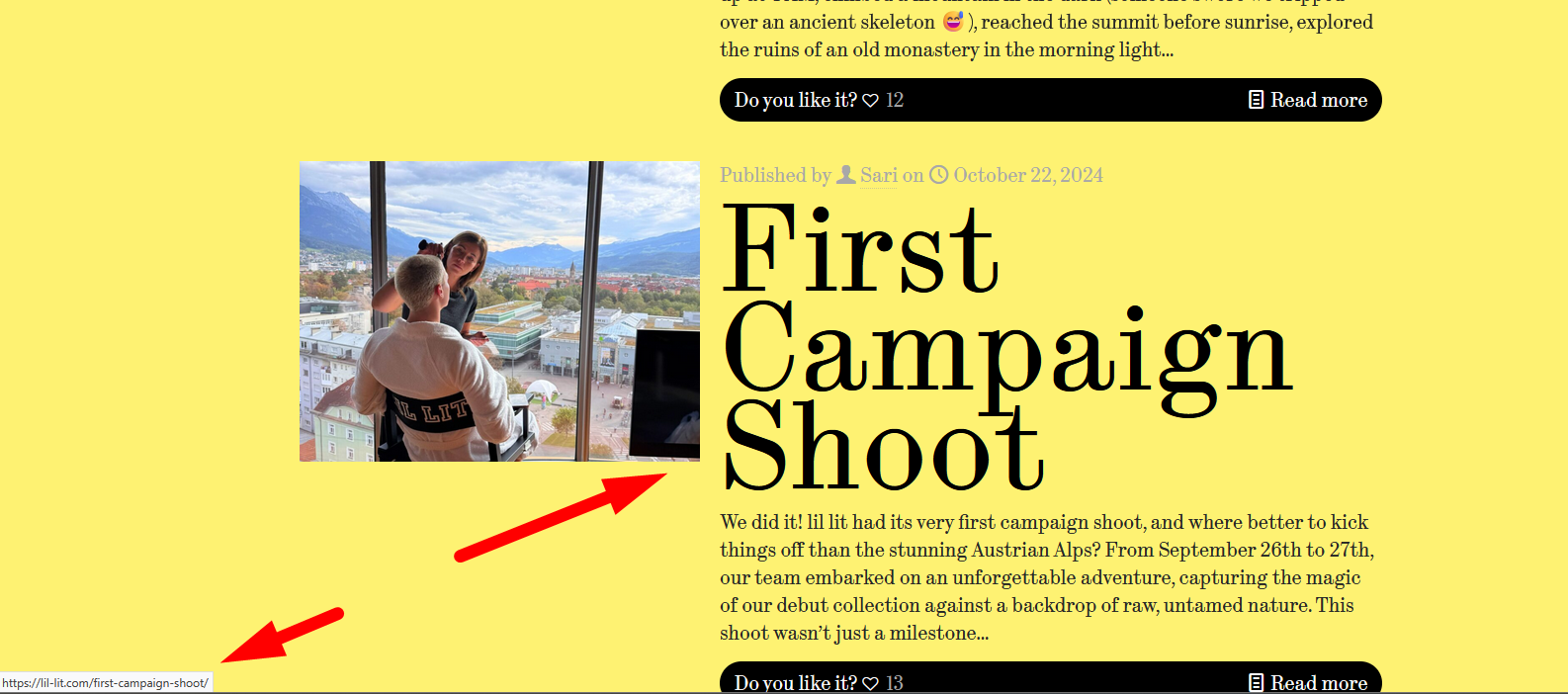Viewport: 1568px width, 694px height.
Task: Click the 'We did it!' excerpt paragraph
Action: [1047, 577]
